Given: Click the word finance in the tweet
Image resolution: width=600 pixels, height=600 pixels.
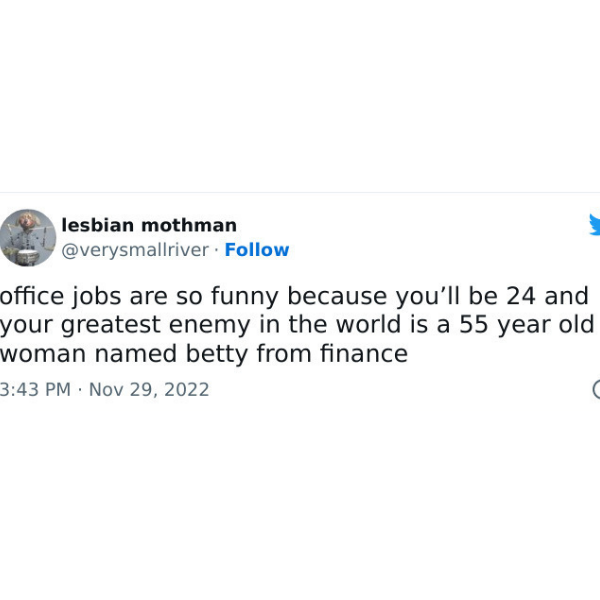Looking at the screenshot, I should [x=364, y=353].
